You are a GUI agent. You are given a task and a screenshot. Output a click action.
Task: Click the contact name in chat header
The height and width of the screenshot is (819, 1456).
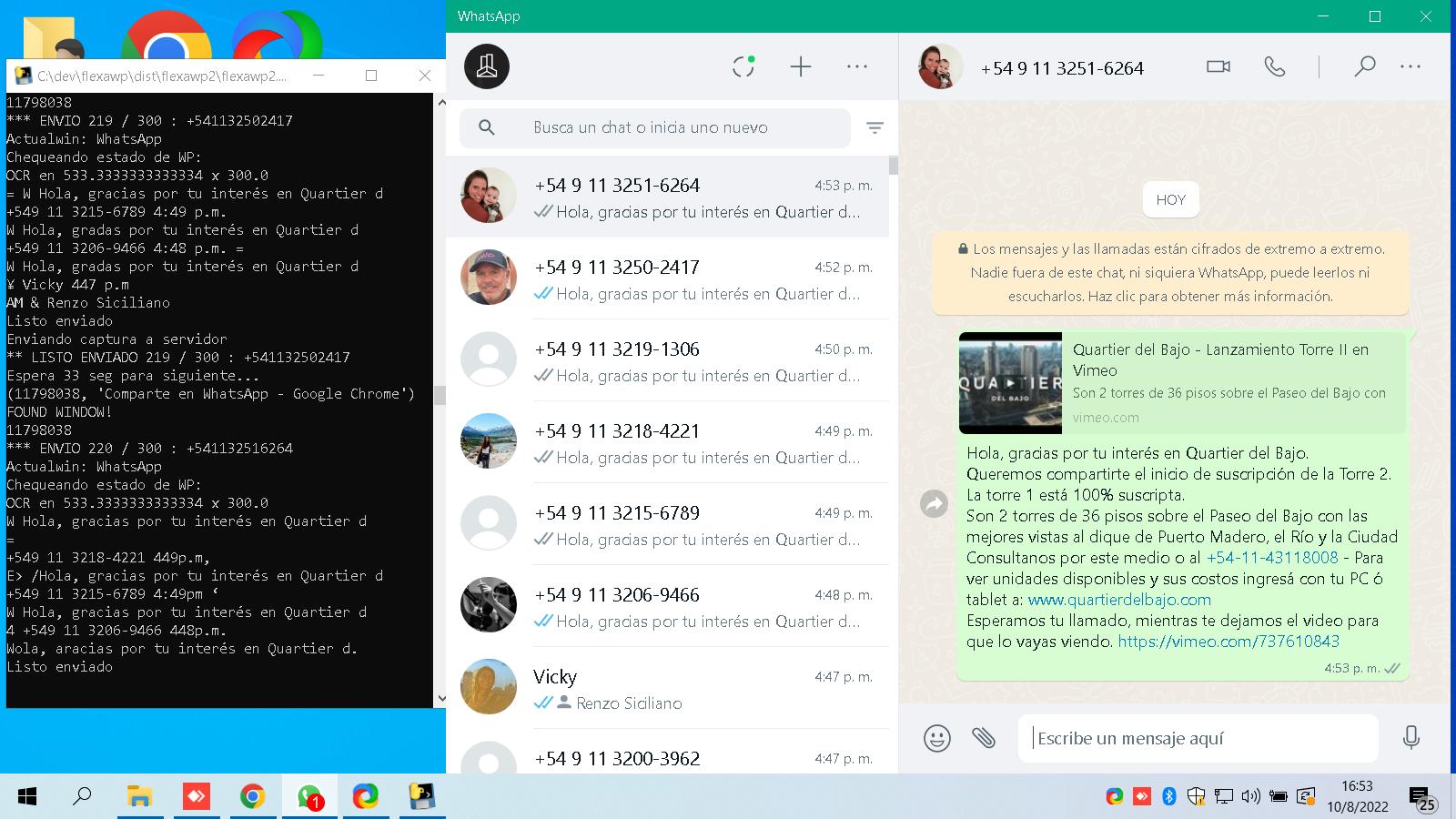1062,68
